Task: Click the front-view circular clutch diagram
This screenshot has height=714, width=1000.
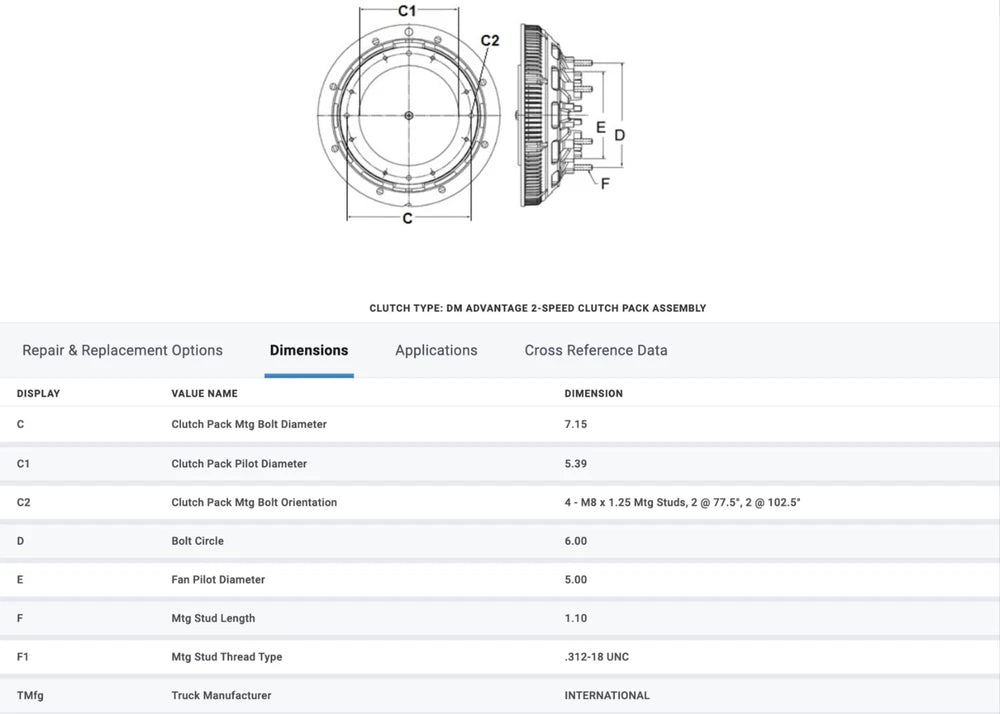Action: pos(407,116)
